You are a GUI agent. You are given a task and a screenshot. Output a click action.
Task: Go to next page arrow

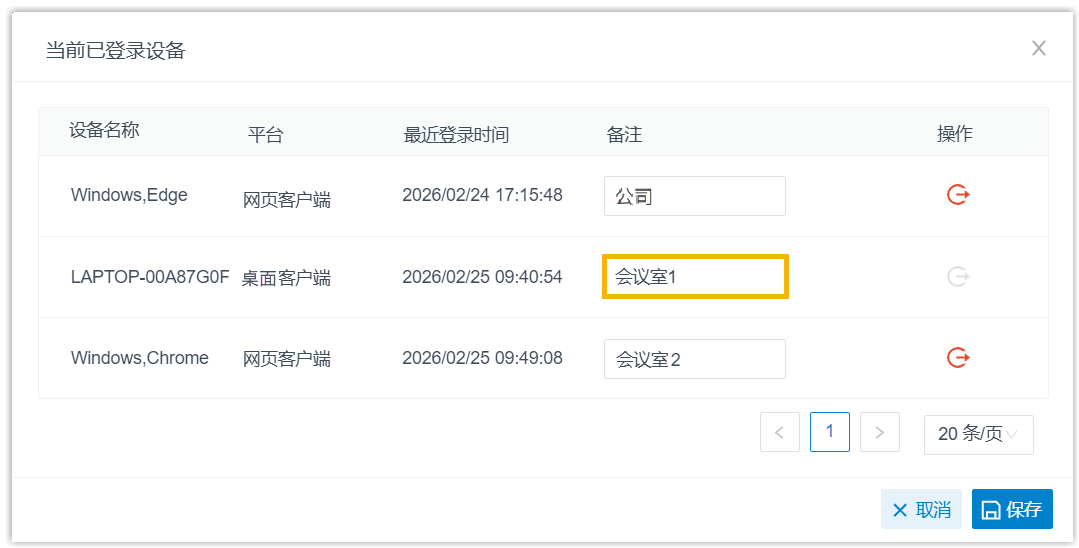(879, 433)
